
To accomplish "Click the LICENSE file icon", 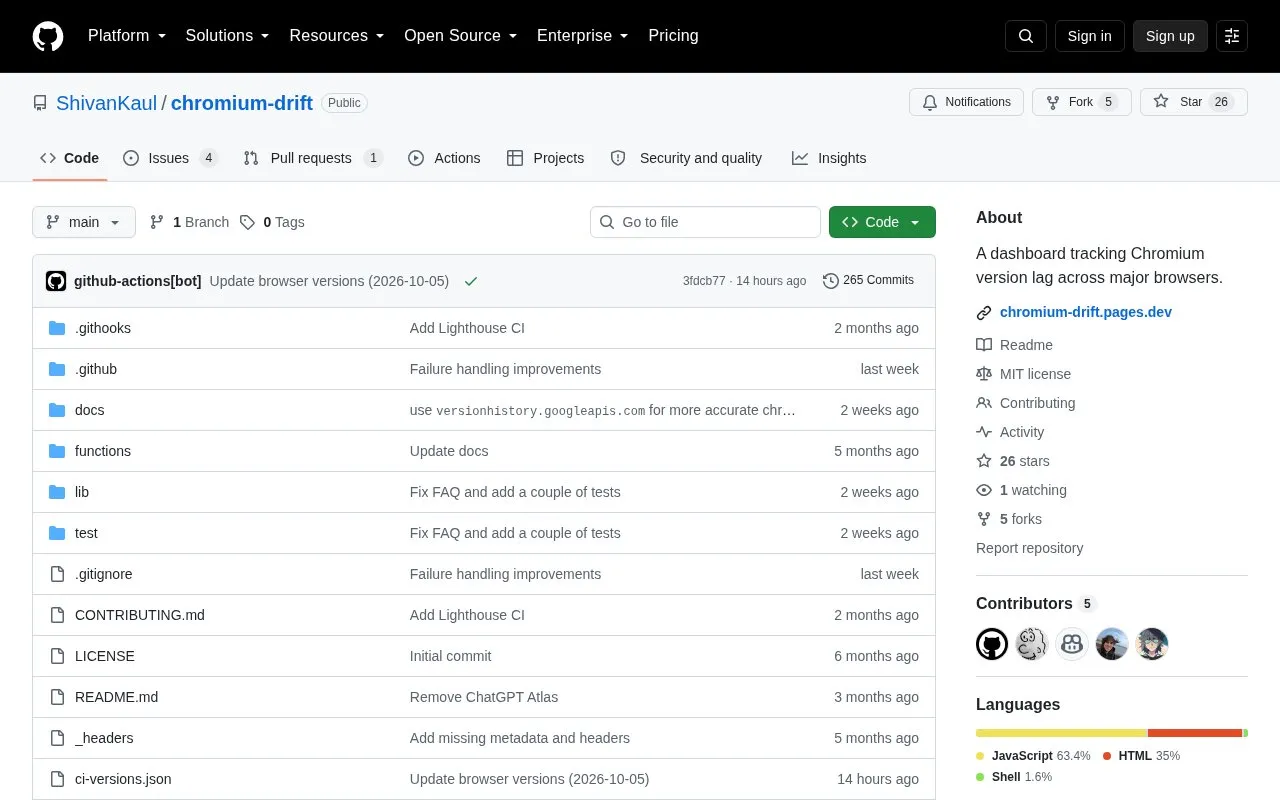I will pos(57,656).
